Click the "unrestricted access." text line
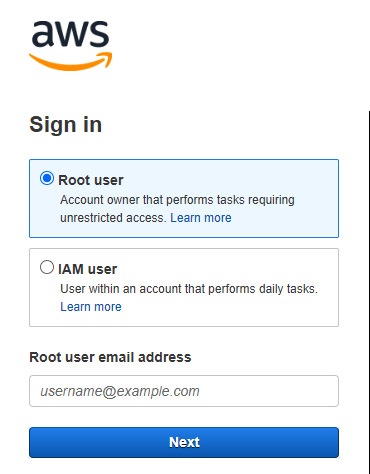 pyautogui.click(x=113, y=218)
